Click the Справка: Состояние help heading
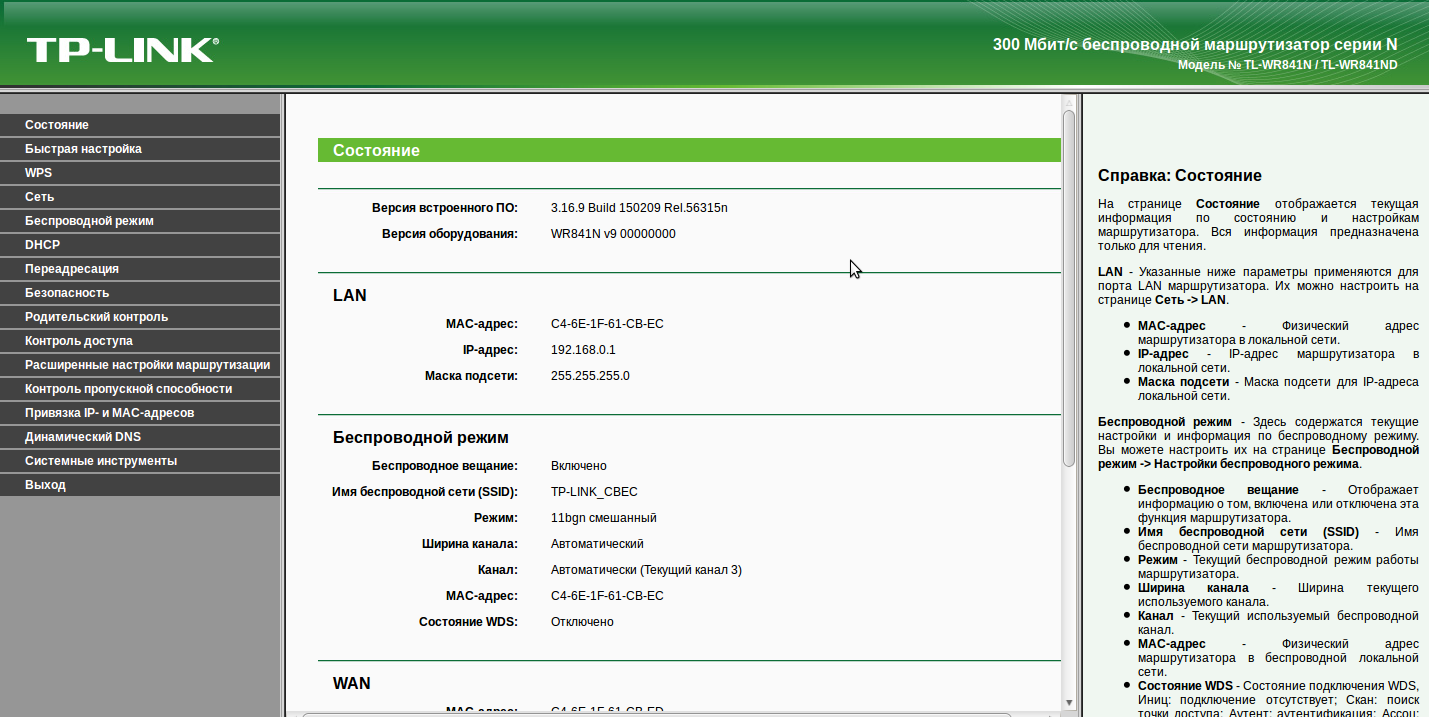 tap(1180, 176)
